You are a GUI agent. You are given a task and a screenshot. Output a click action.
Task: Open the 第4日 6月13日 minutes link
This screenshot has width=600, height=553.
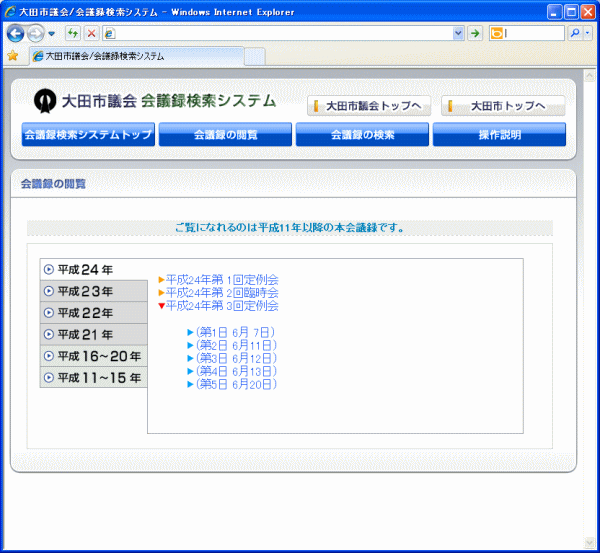coord(232,371)
